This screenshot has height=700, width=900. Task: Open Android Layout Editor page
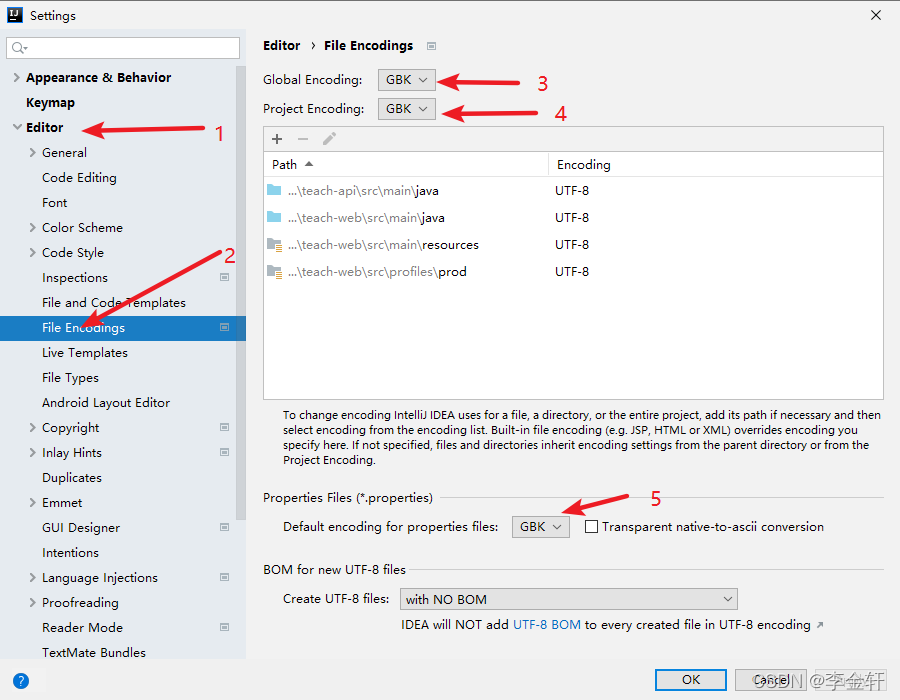coord(106,403)
